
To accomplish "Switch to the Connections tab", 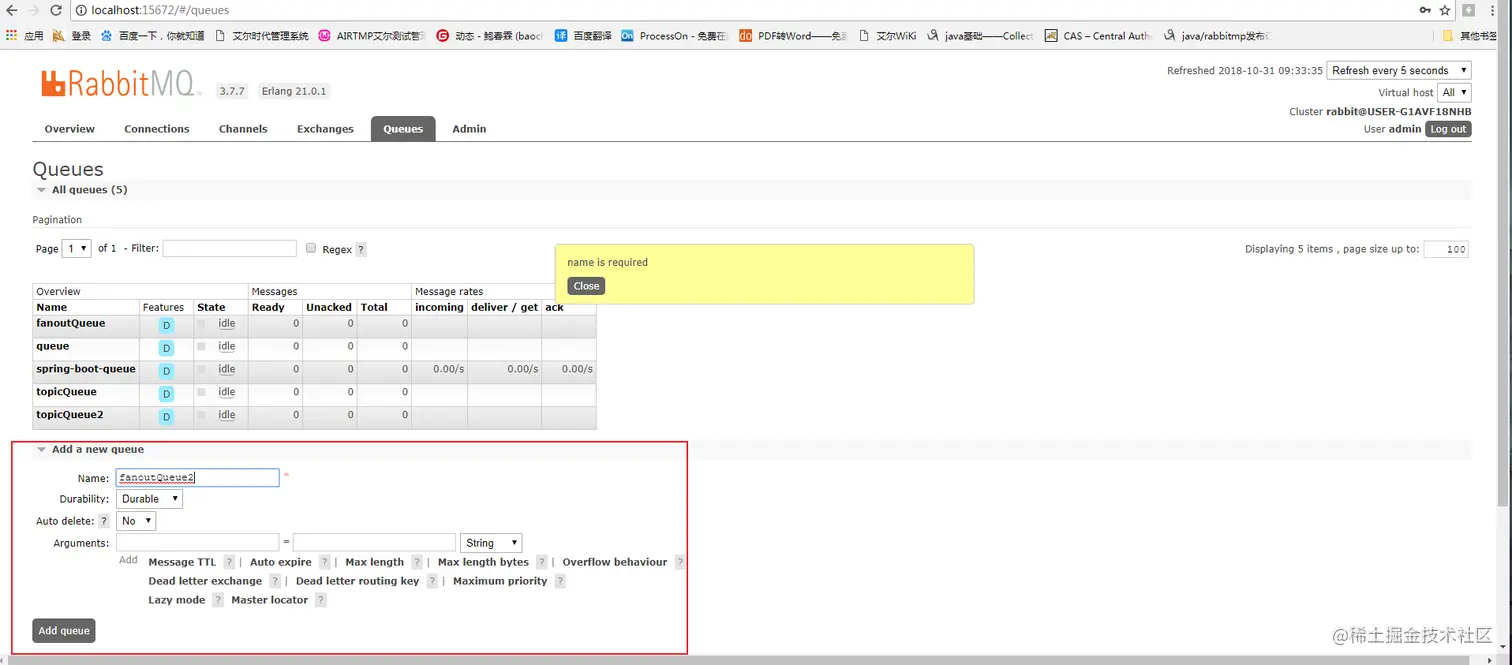I will [157, 129].
